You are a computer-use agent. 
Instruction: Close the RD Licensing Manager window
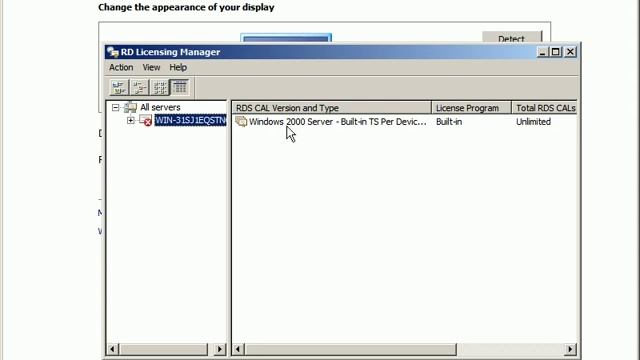(570, 52)
